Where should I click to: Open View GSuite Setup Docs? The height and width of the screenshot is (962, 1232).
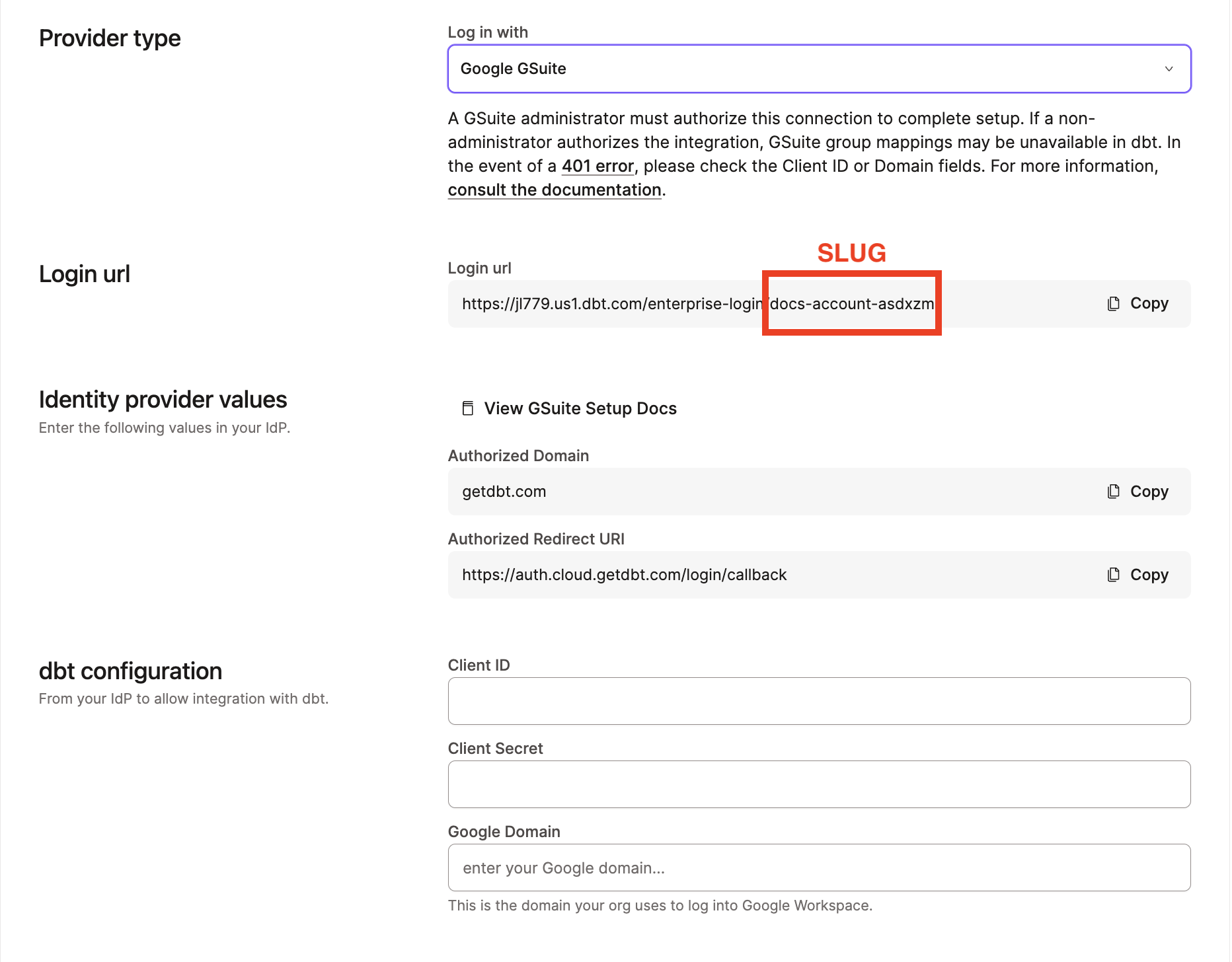point(580,408)
